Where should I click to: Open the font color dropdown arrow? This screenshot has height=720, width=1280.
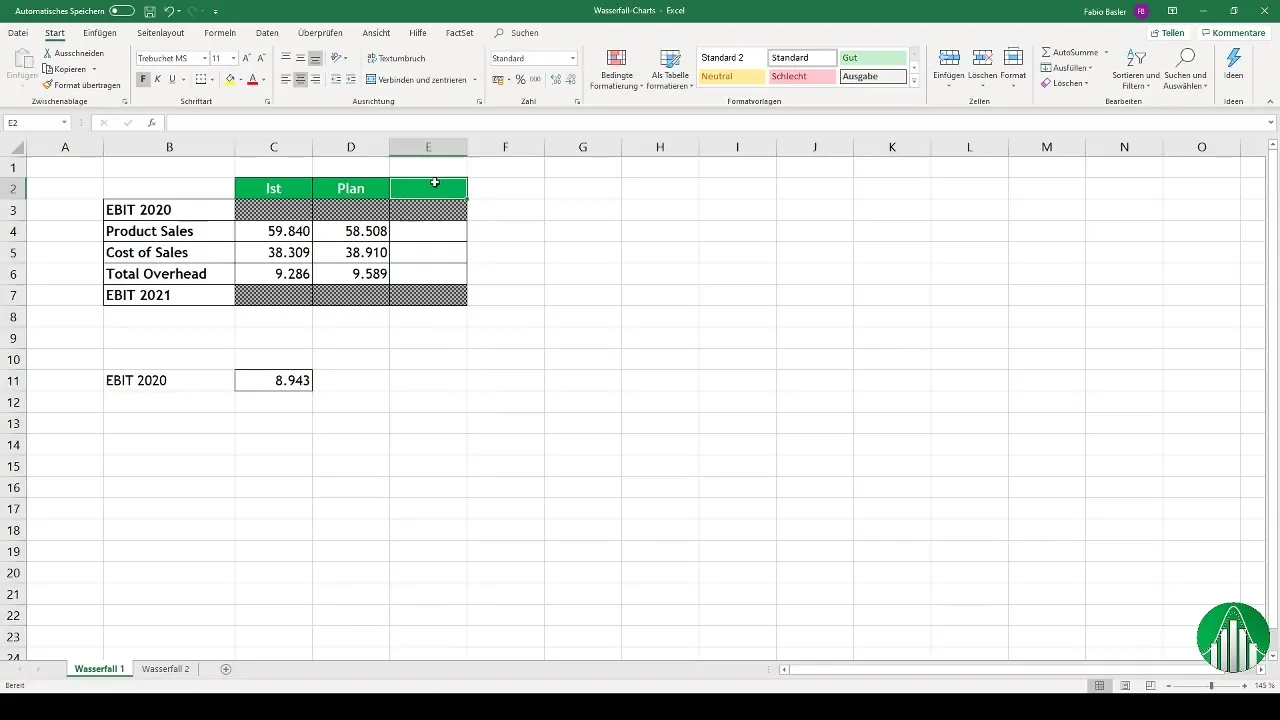tap(263, 79)
